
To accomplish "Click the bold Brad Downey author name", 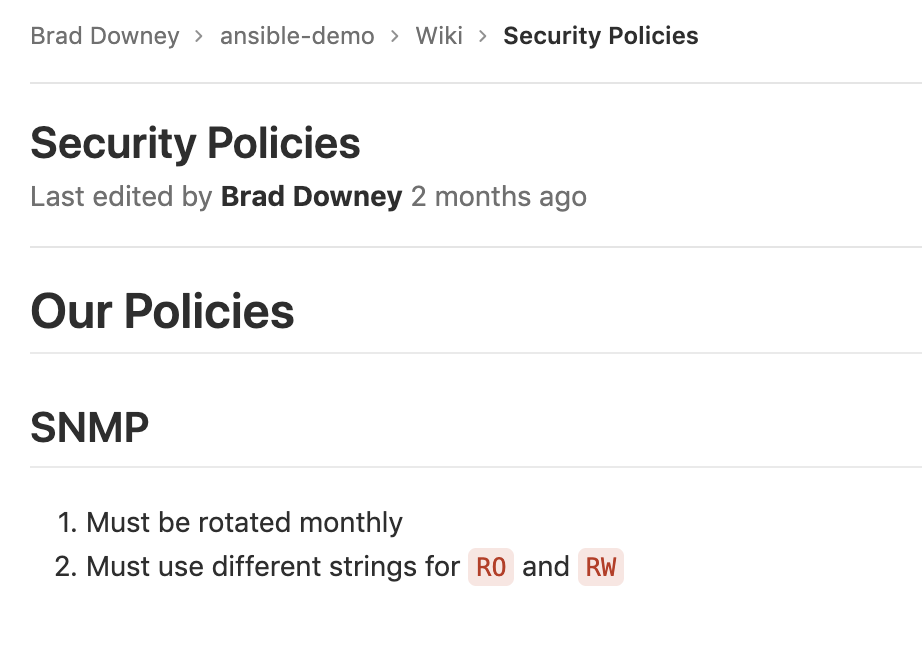I will pos(311,196).
